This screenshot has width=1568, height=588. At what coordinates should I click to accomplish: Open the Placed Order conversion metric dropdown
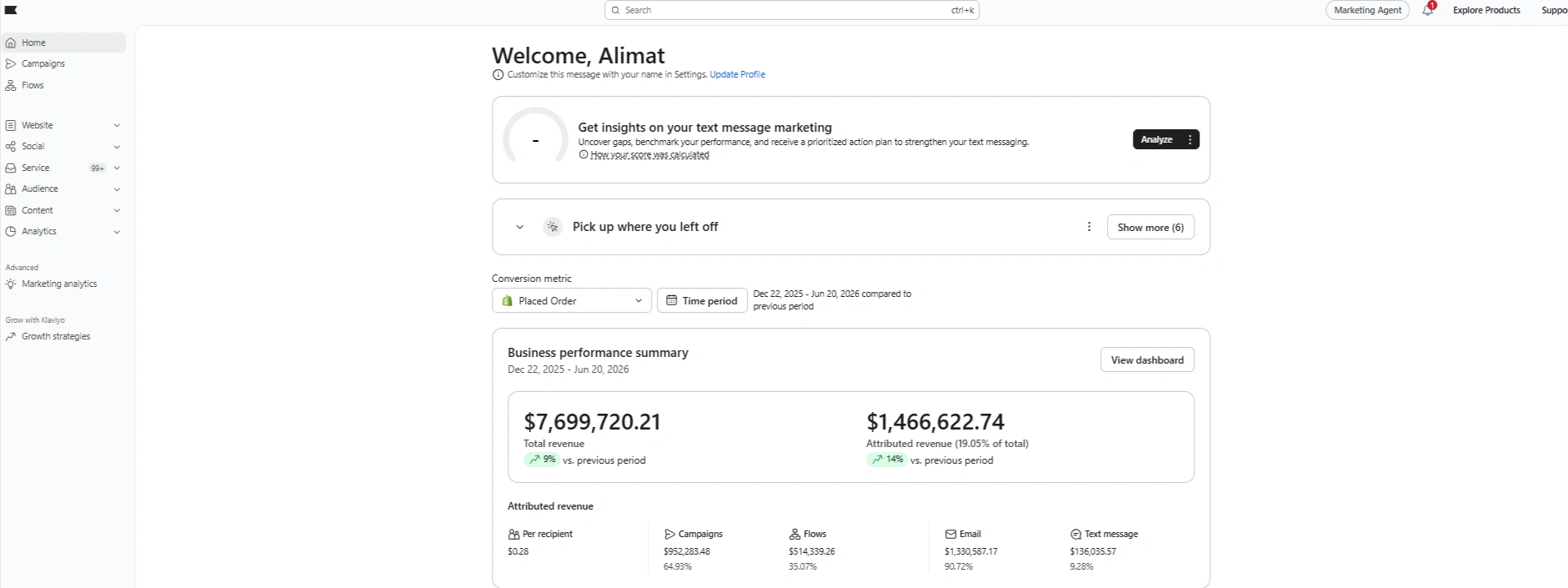(572, 300)
